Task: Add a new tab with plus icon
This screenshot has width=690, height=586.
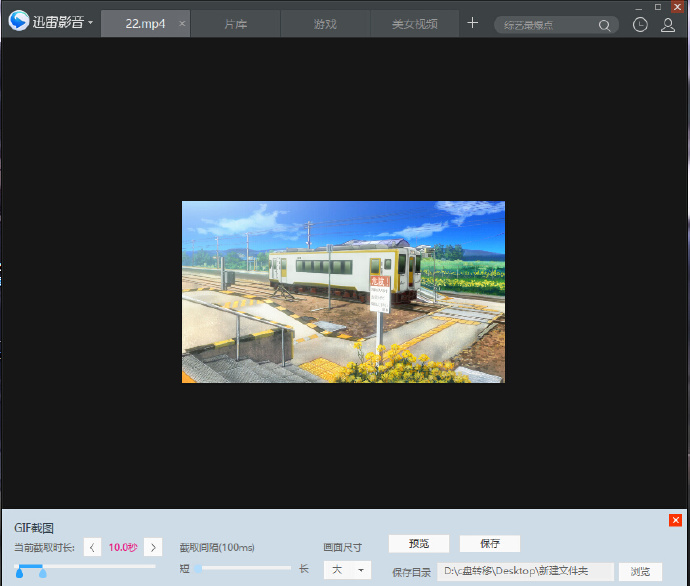Action: click(473, 23)
